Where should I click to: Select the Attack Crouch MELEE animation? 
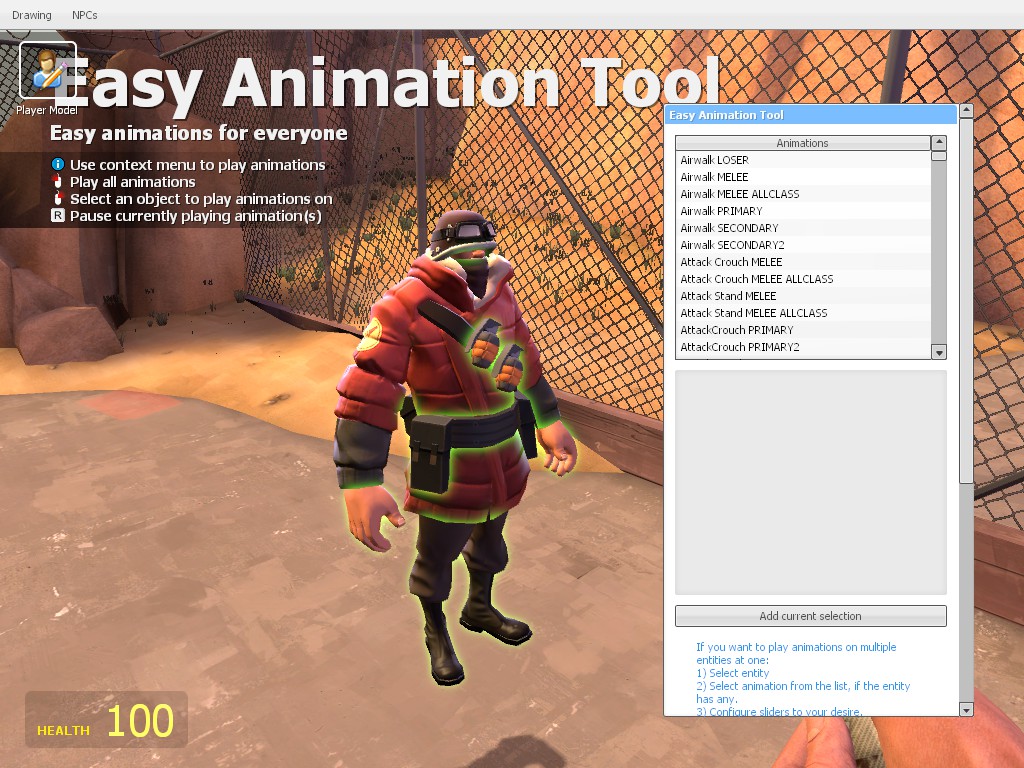click(x=803, y=262)
